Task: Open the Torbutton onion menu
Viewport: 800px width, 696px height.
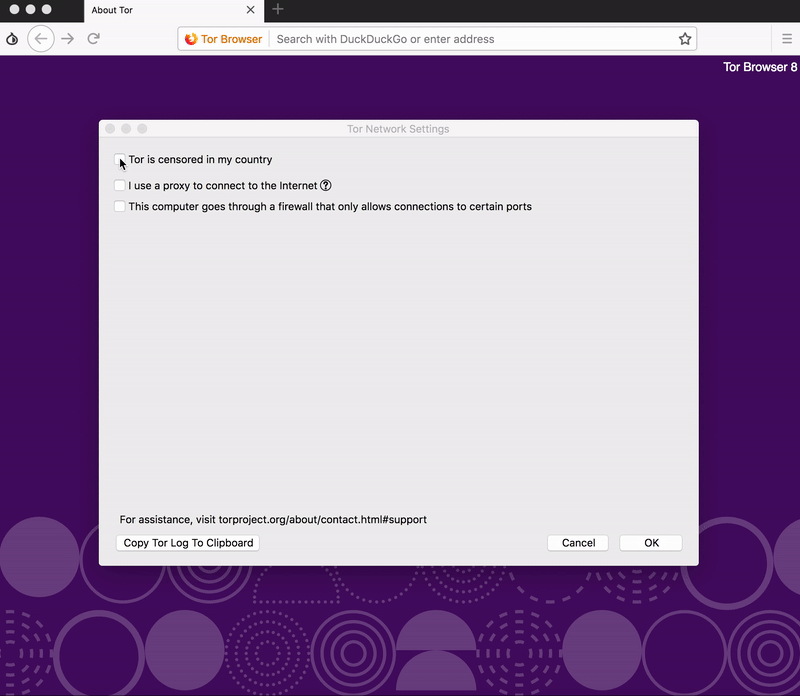Action: coord(11,38)
